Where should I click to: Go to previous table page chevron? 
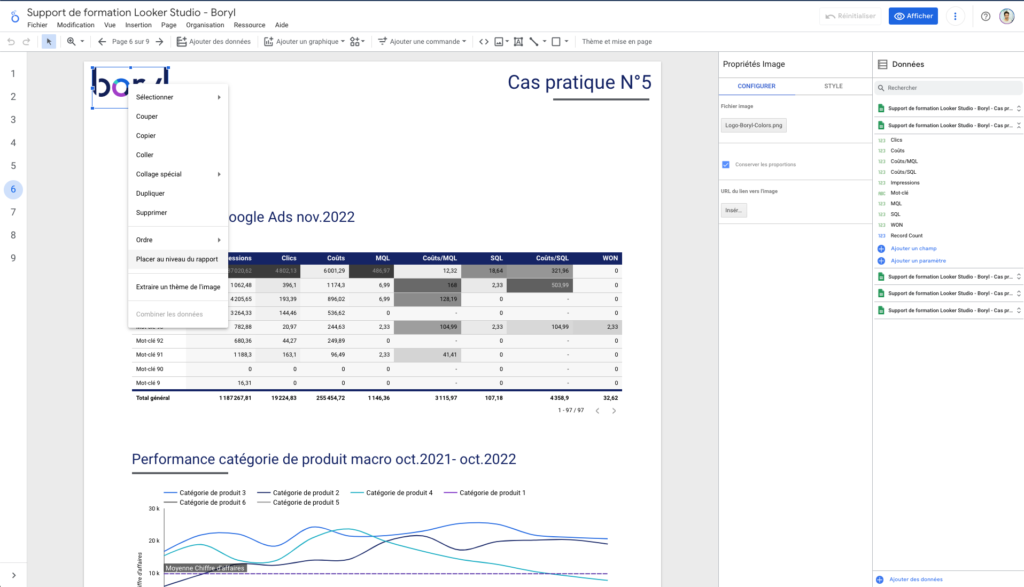(597, 411)
